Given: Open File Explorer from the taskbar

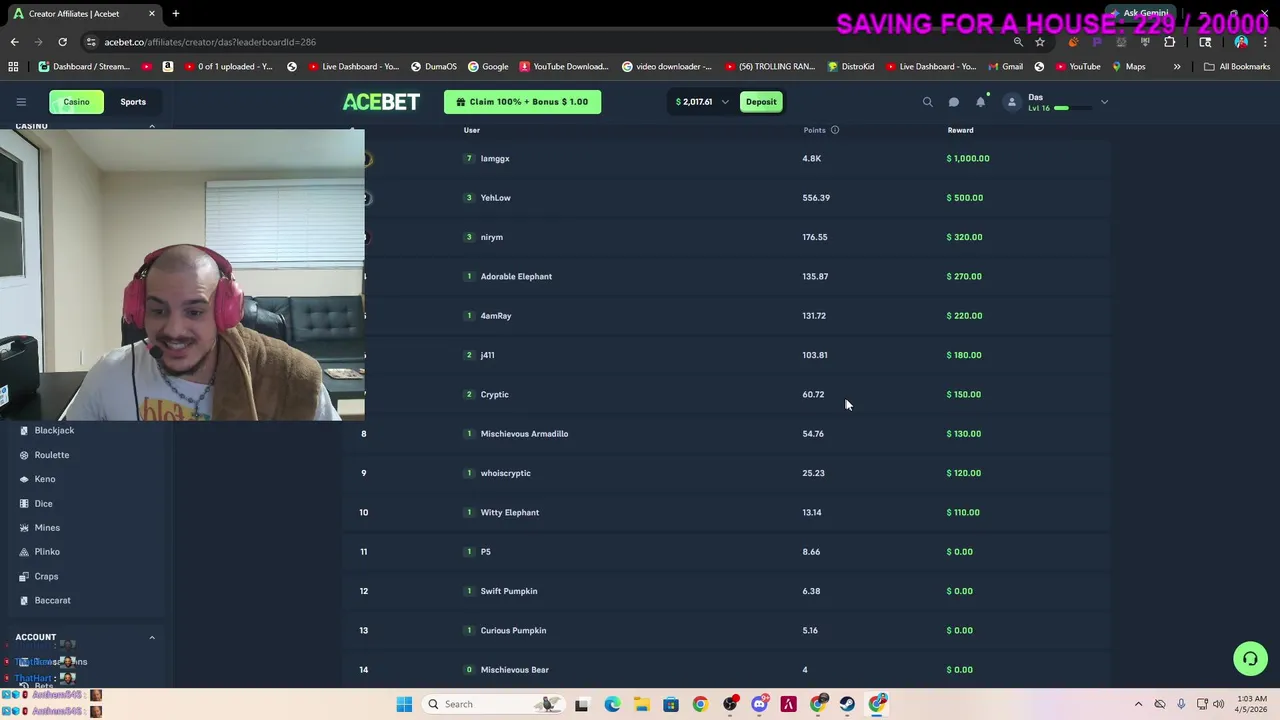Looking at the screenshot, I should coord(641,704).
